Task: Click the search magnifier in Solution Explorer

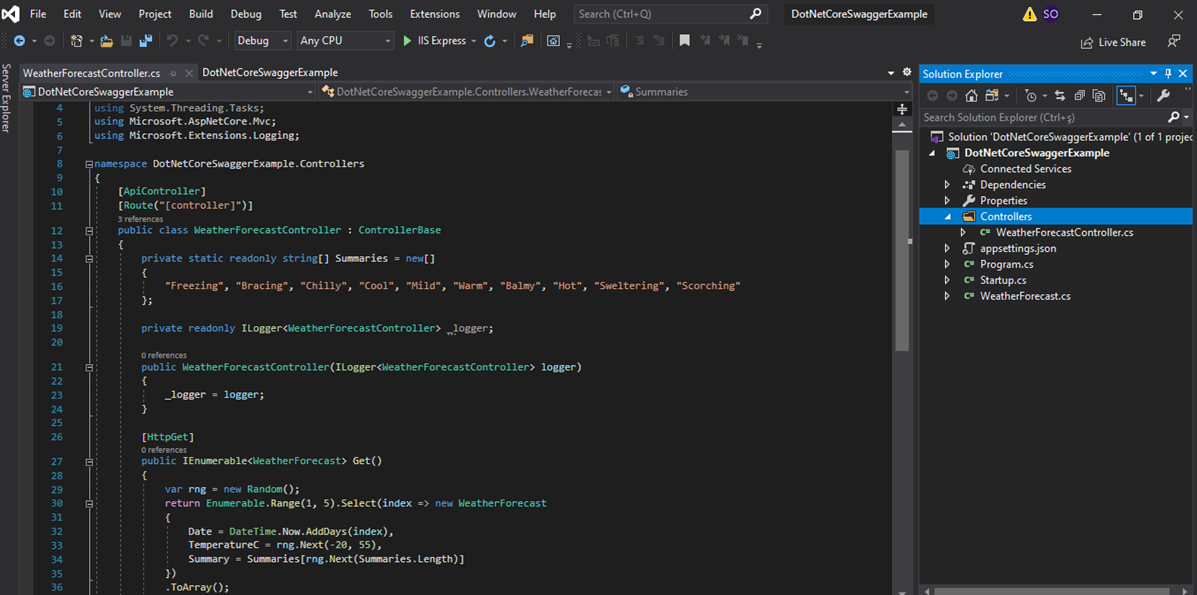Action: (1174, 118)
